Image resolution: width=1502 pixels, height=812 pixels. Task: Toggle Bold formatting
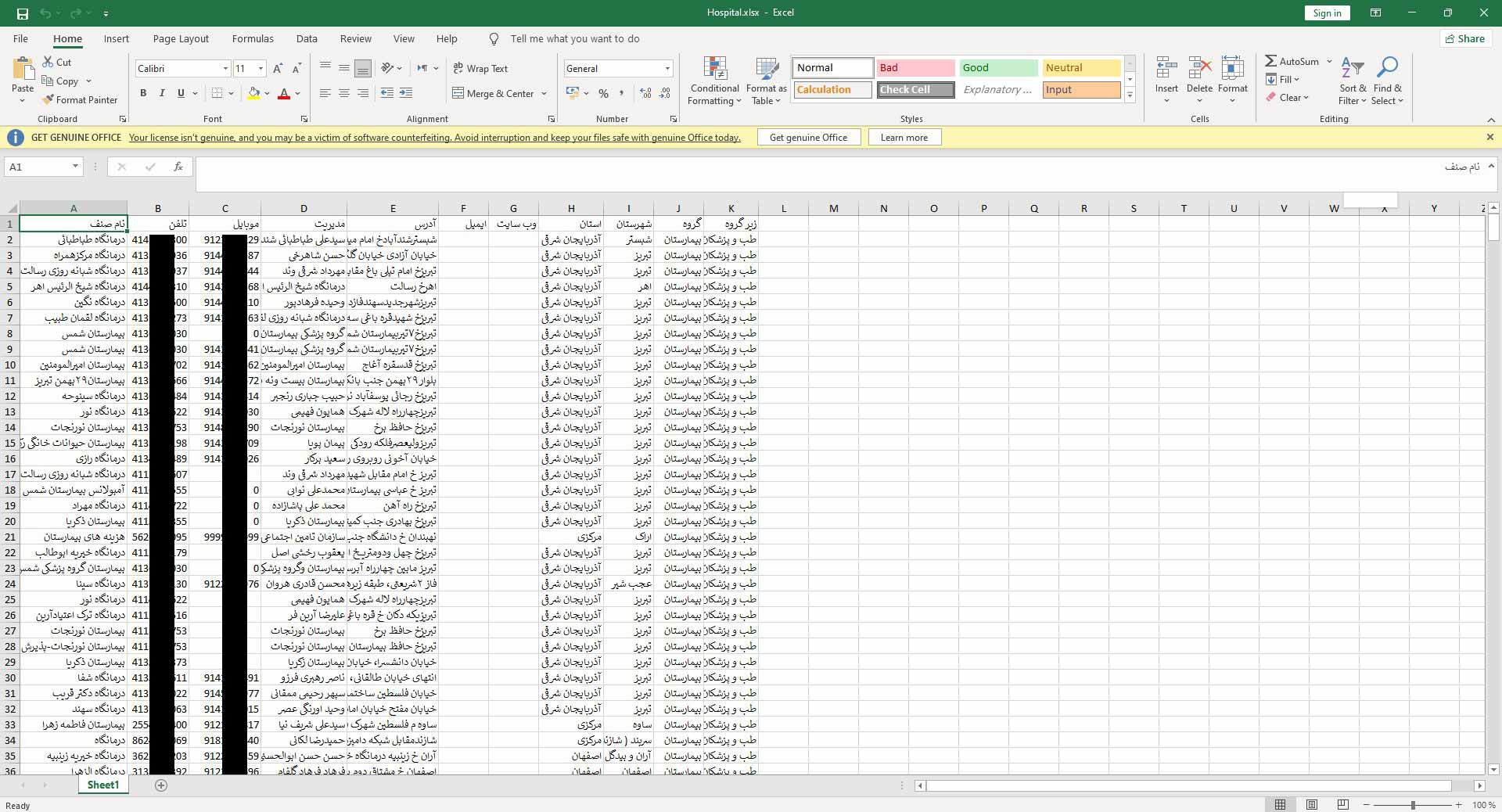point(143,94)
